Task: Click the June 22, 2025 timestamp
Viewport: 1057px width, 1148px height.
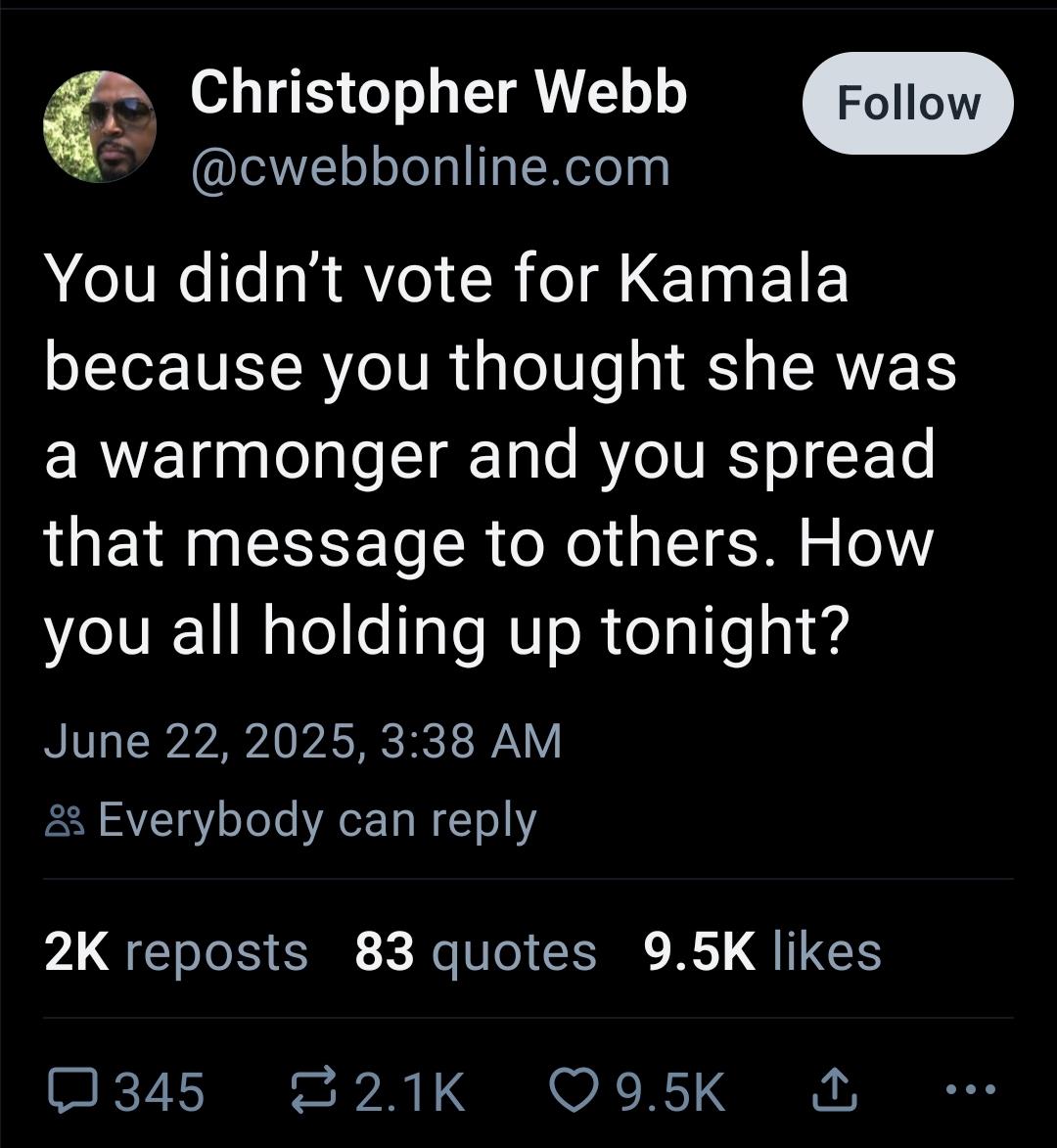Action: click(x=303, y=741)
